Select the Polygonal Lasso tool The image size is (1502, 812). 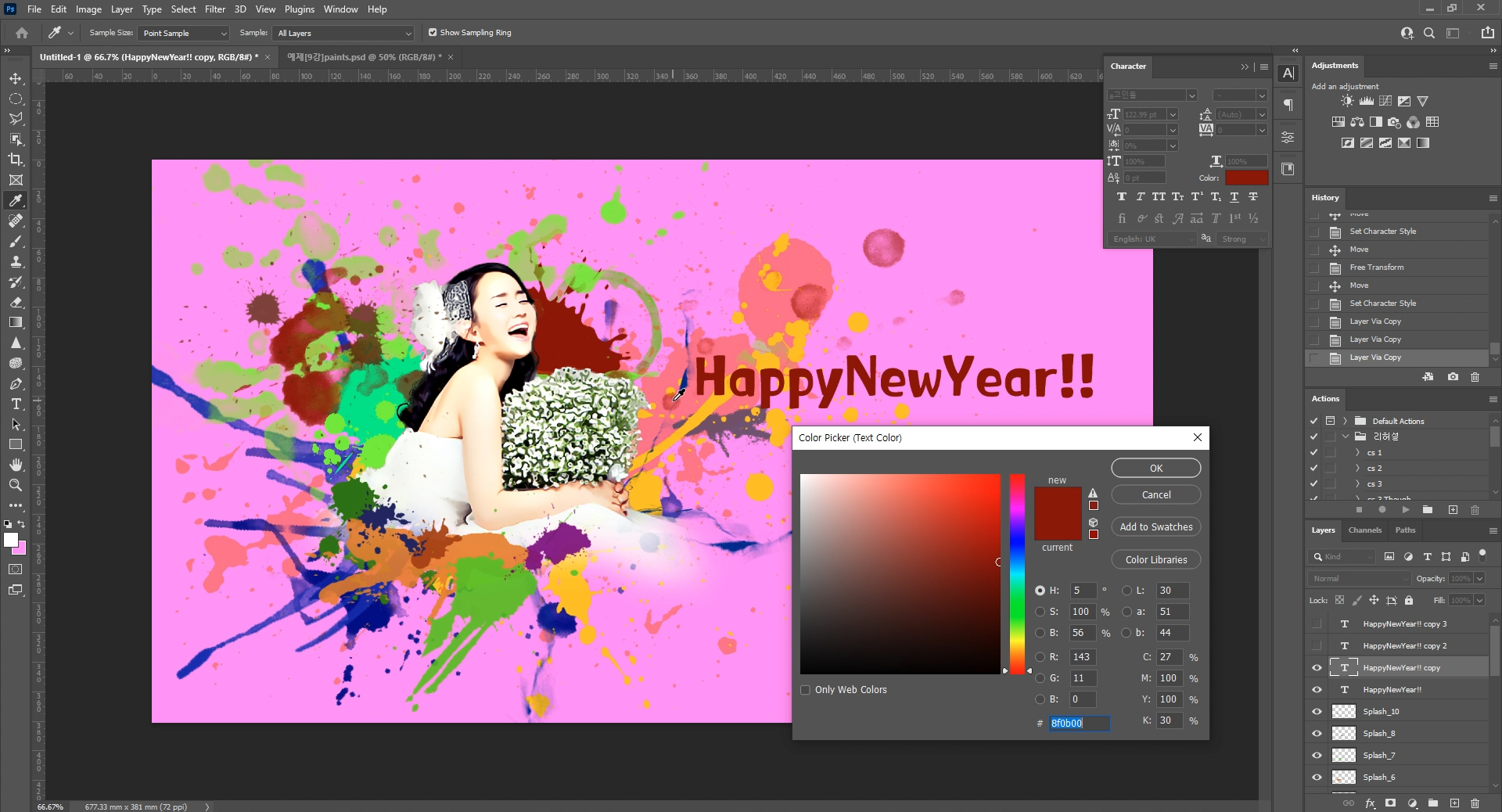[16, 119]
